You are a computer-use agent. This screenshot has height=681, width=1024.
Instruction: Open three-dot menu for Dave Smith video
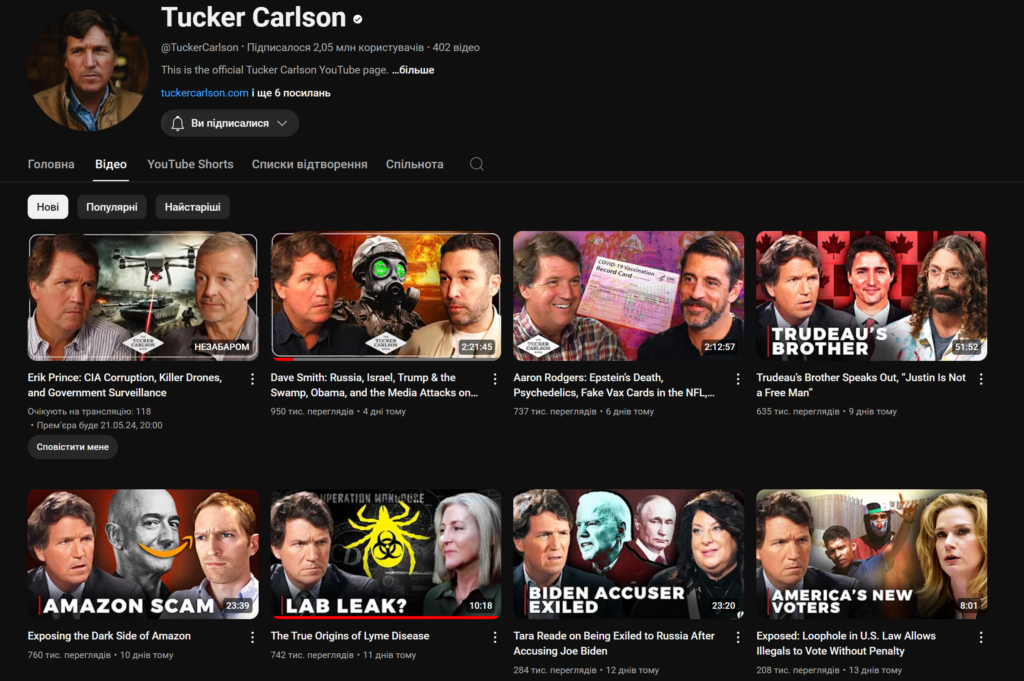pyautogui.click(x=495, y=379)
